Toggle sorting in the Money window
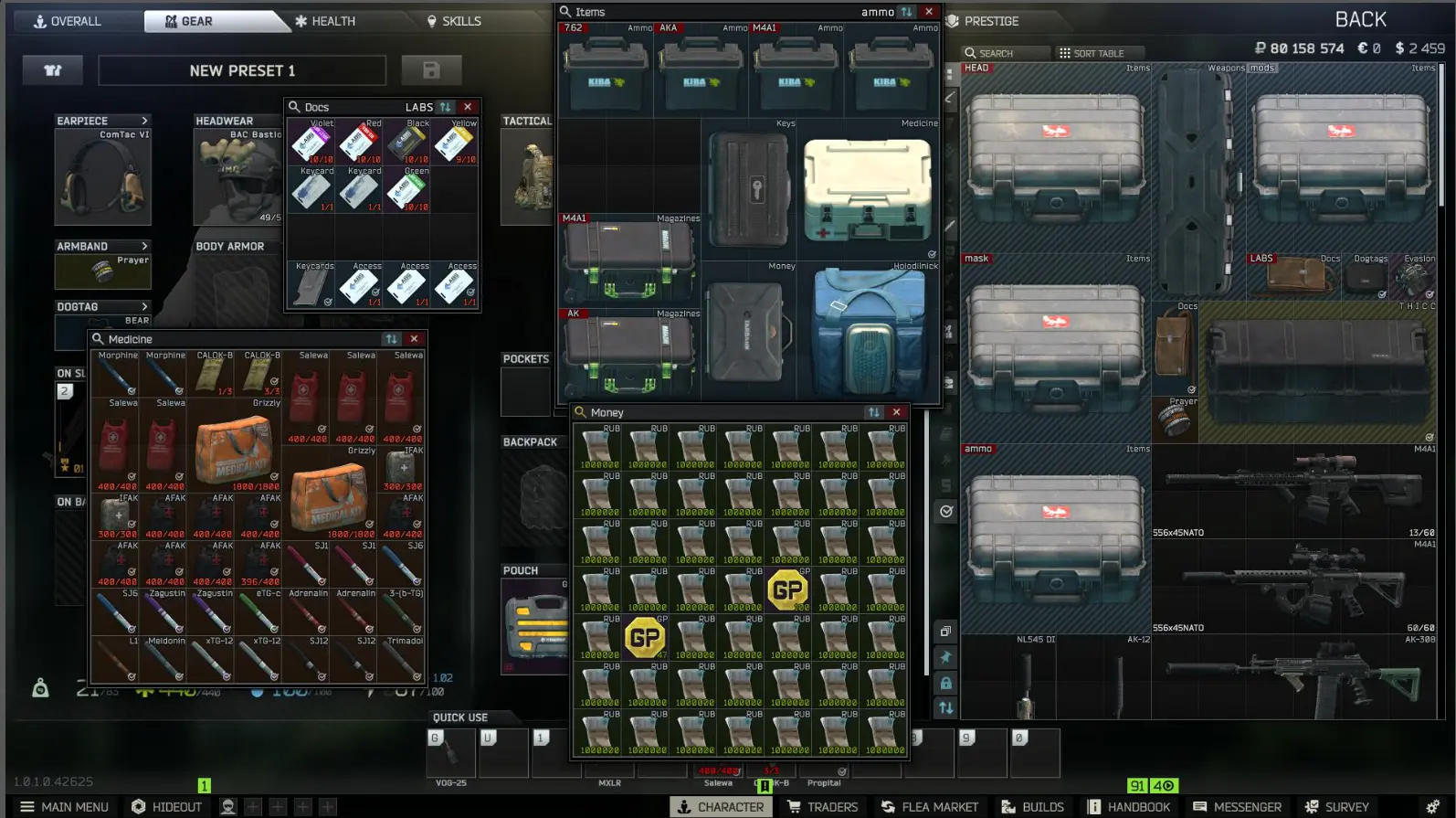Screen dimensions: 1456x818 click(873, 412)
